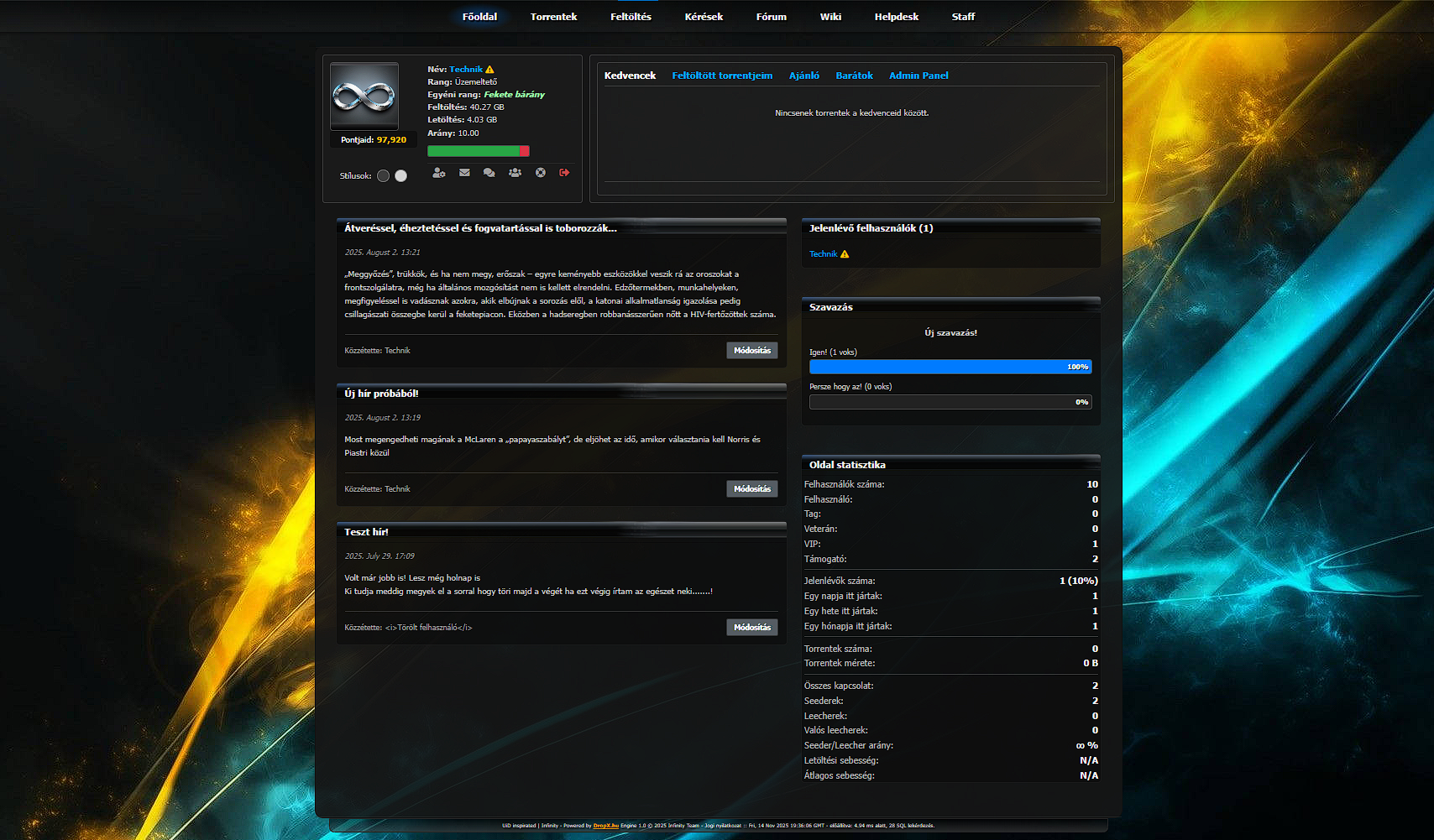1434x840 pixels.
Task: Click the red logout icon
Action: click(x=564, y=173)
